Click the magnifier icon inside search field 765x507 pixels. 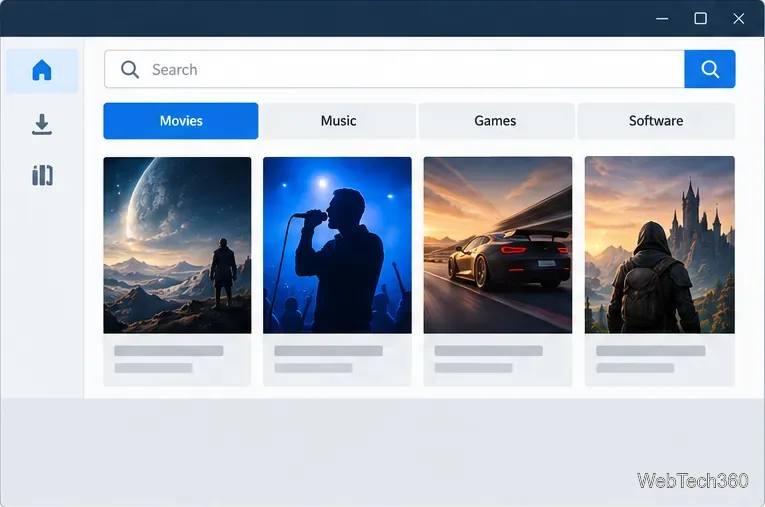pos(130,69)
